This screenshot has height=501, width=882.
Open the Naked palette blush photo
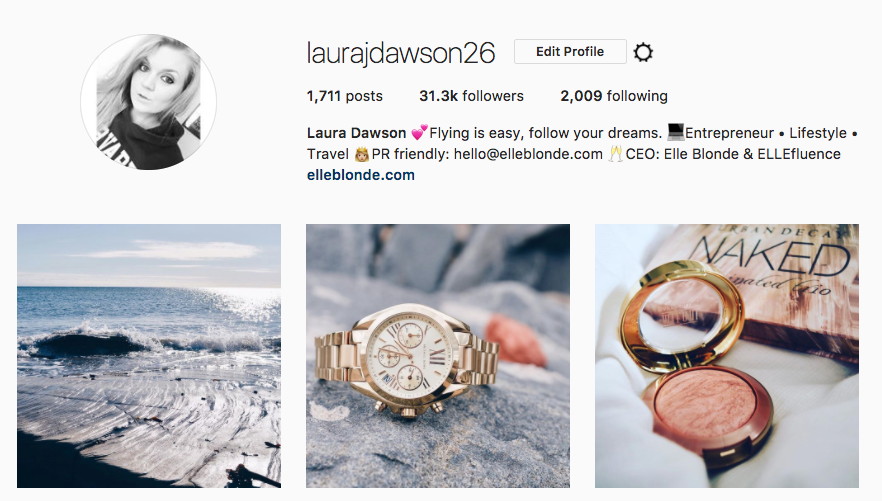pos(727,356)
